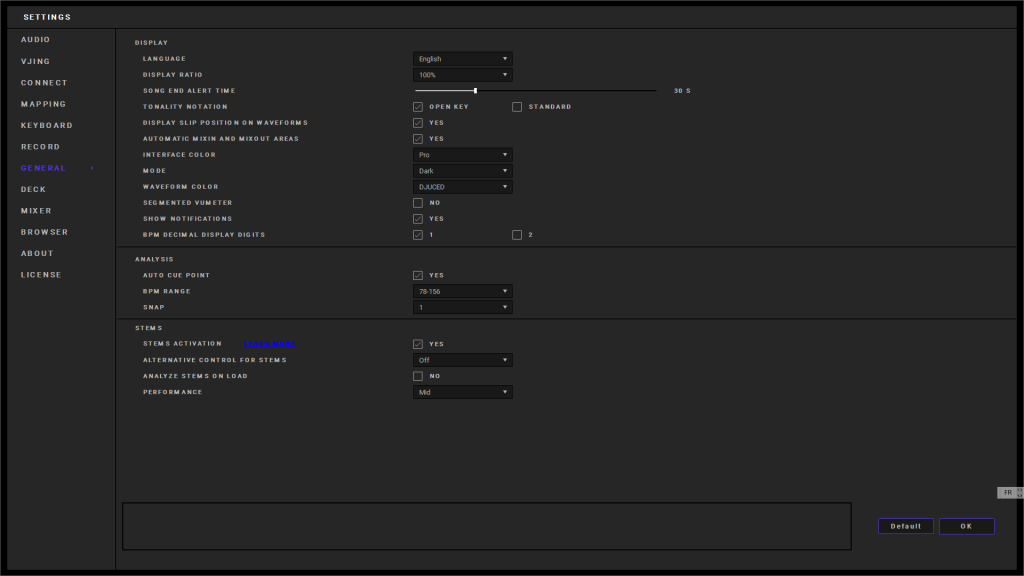
Task: Click the Song End Alert Time slider handle
Action: [475, 91]
